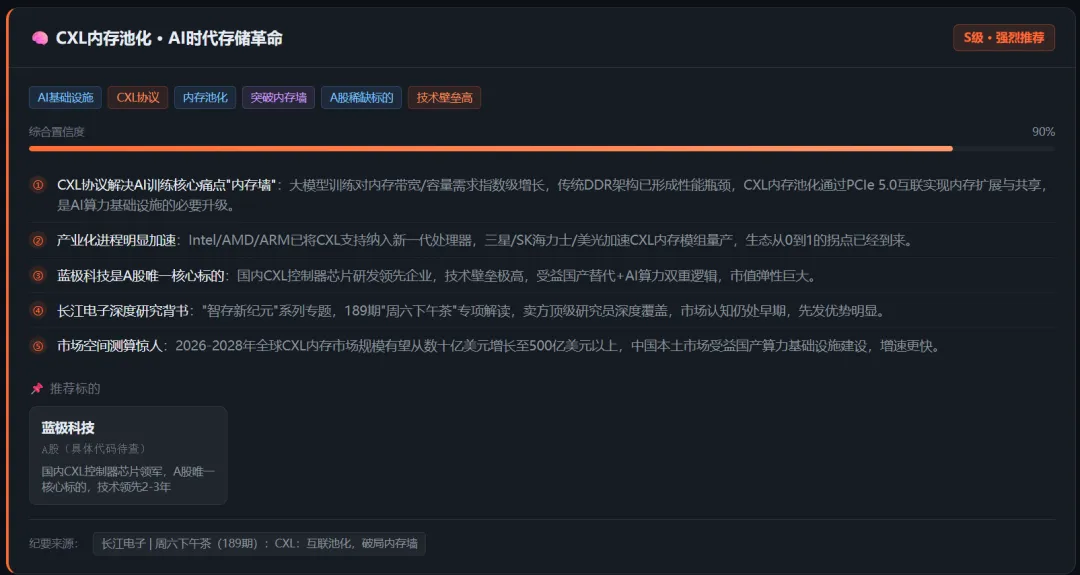Screen dimensions: 1080x575
Task: Click the 综合置信度 label
Action: pos(56,132)
